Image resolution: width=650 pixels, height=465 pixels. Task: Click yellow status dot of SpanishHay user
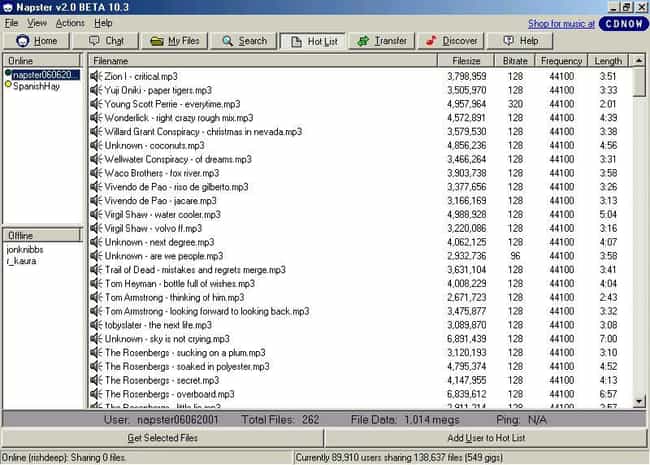pyautogui.click(x=8, y=85)
